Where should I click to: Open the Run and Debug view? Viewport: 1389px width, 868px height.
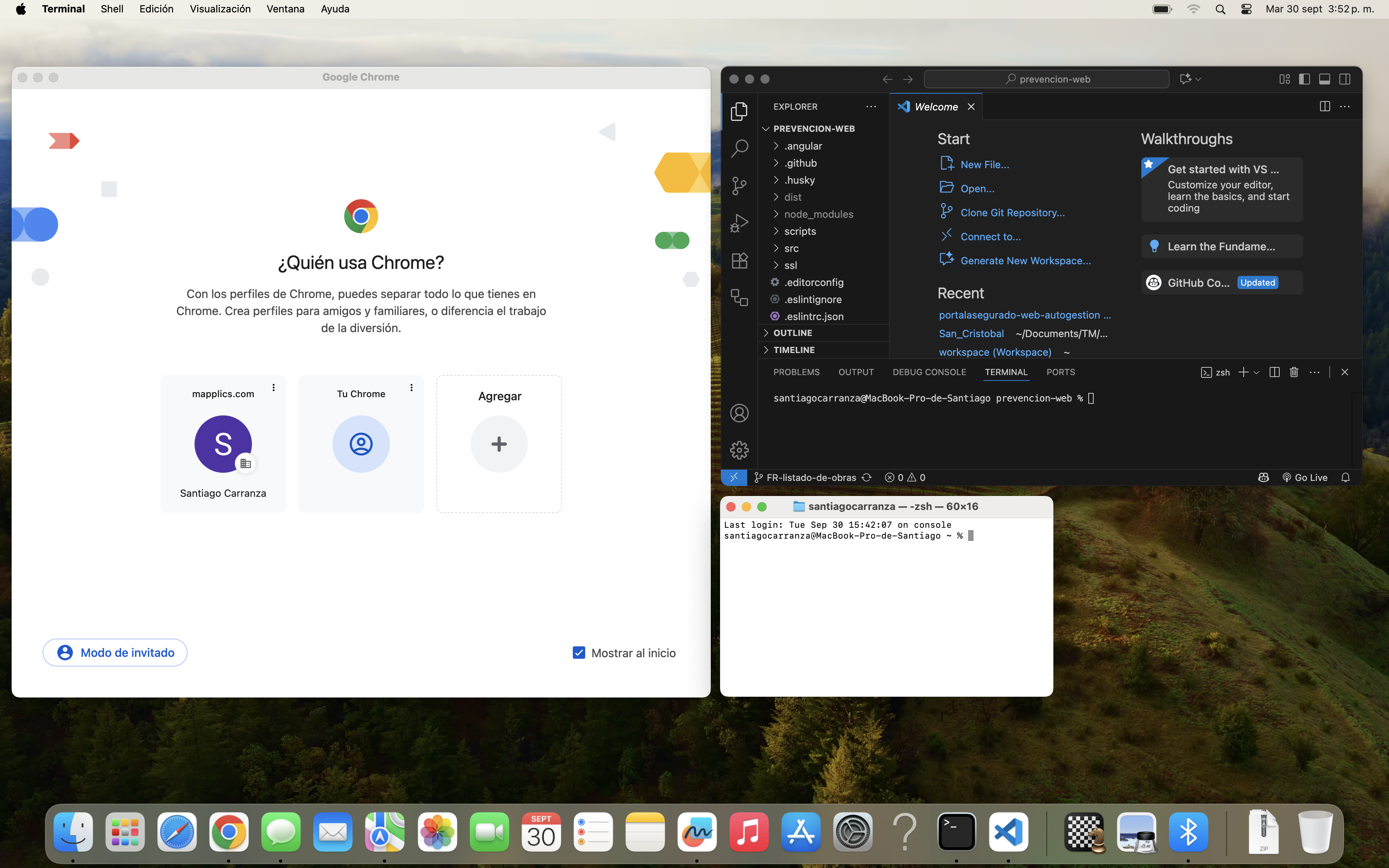[x=739, y=223]
